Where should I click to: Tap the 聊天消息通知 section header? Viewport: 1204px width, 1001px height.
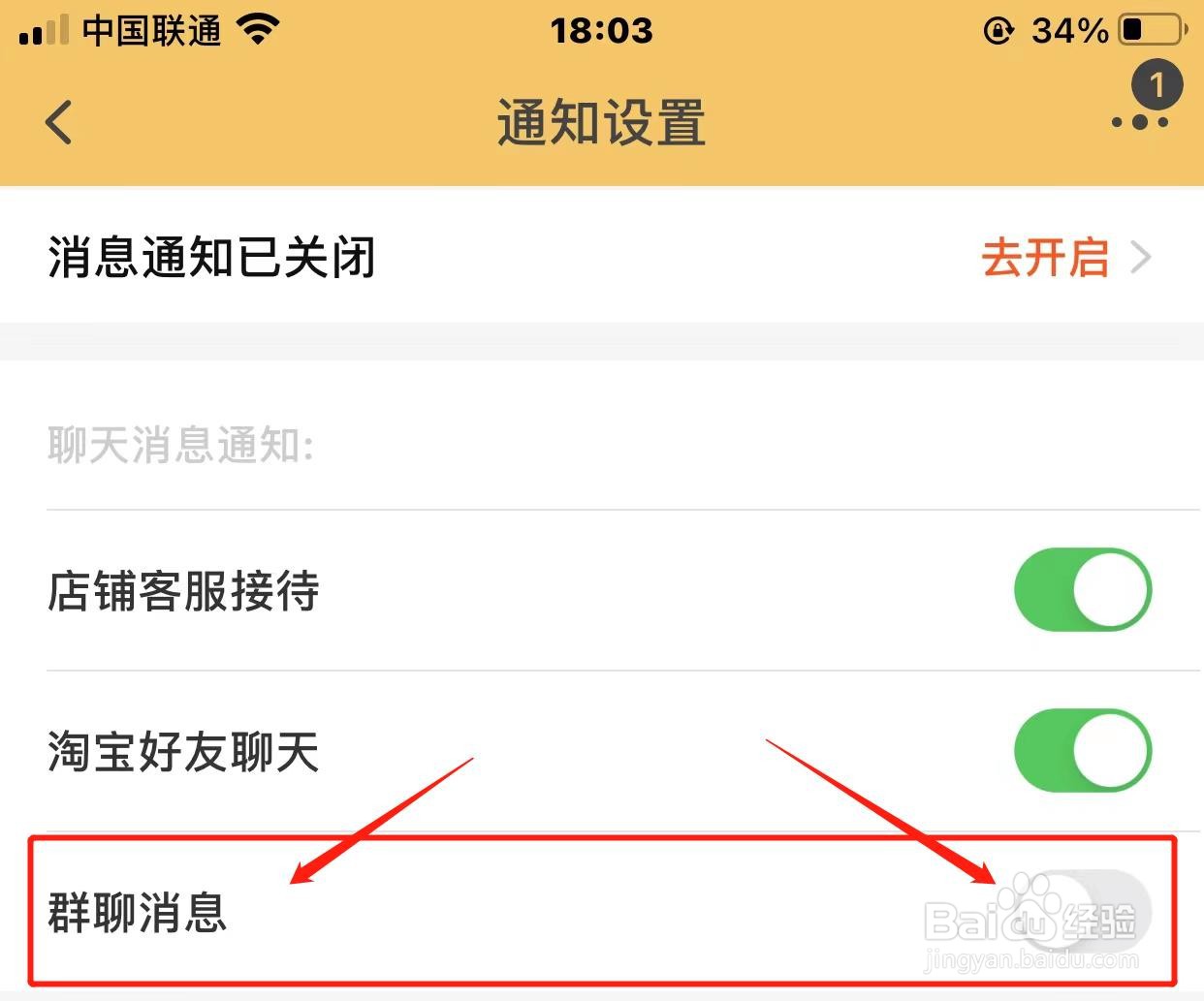[x=180, y=446]
